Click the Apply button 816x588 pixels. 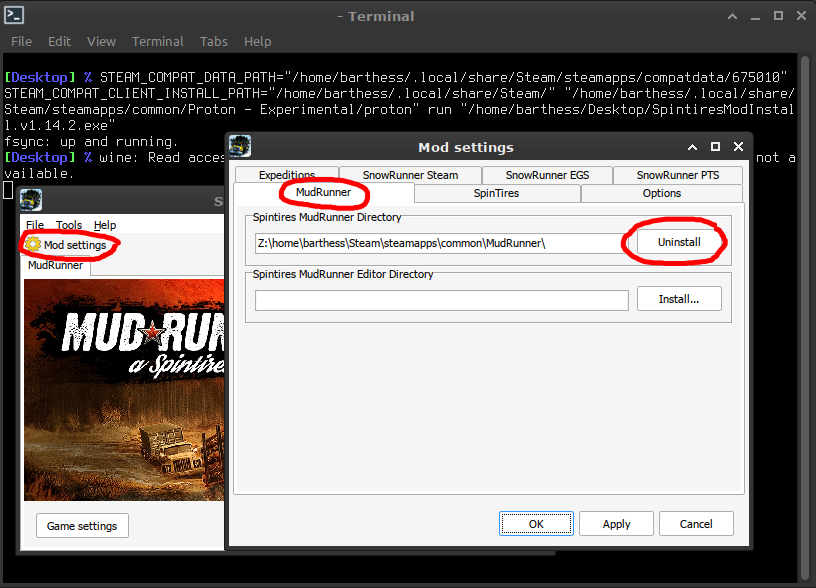(616, 523)
